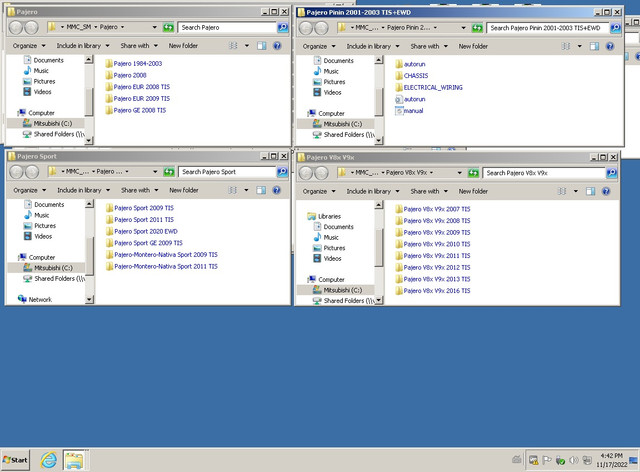Select Network in Pajero Sport sidebar
Image resolution: width=640 pixels, height=472 pixels.
click(35, 300)
